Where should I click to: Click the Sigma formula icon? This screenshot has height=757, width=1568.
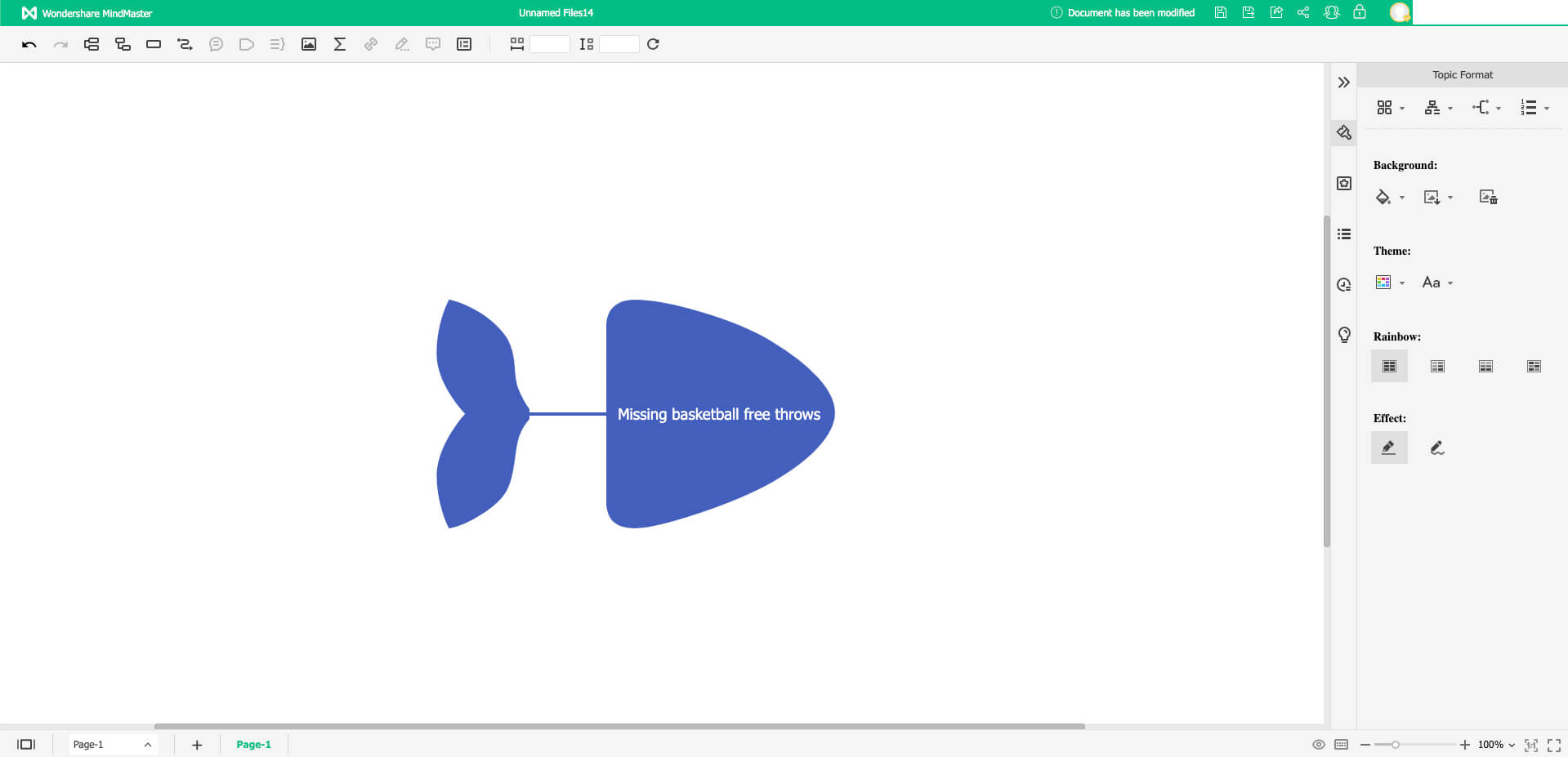[340, 45]
